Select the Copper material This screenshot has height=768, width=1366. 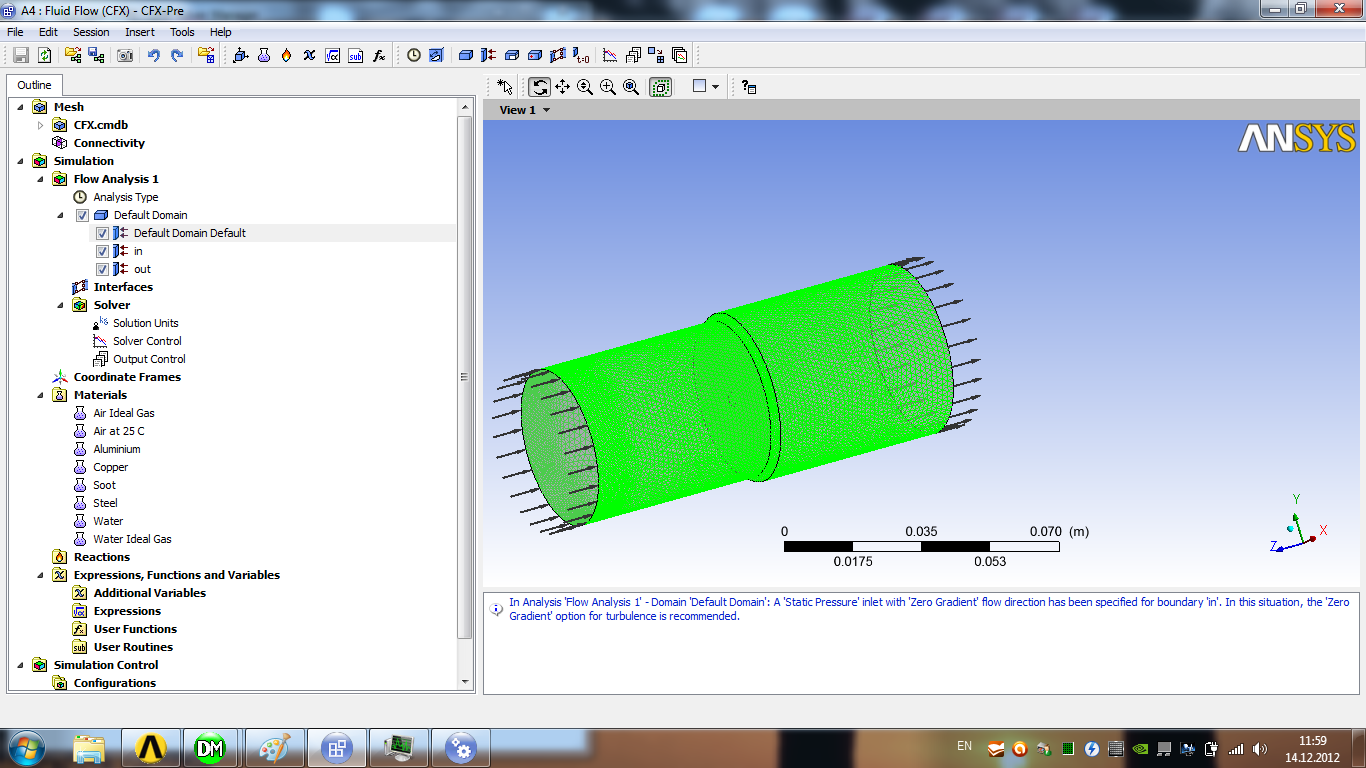point(111,467)
